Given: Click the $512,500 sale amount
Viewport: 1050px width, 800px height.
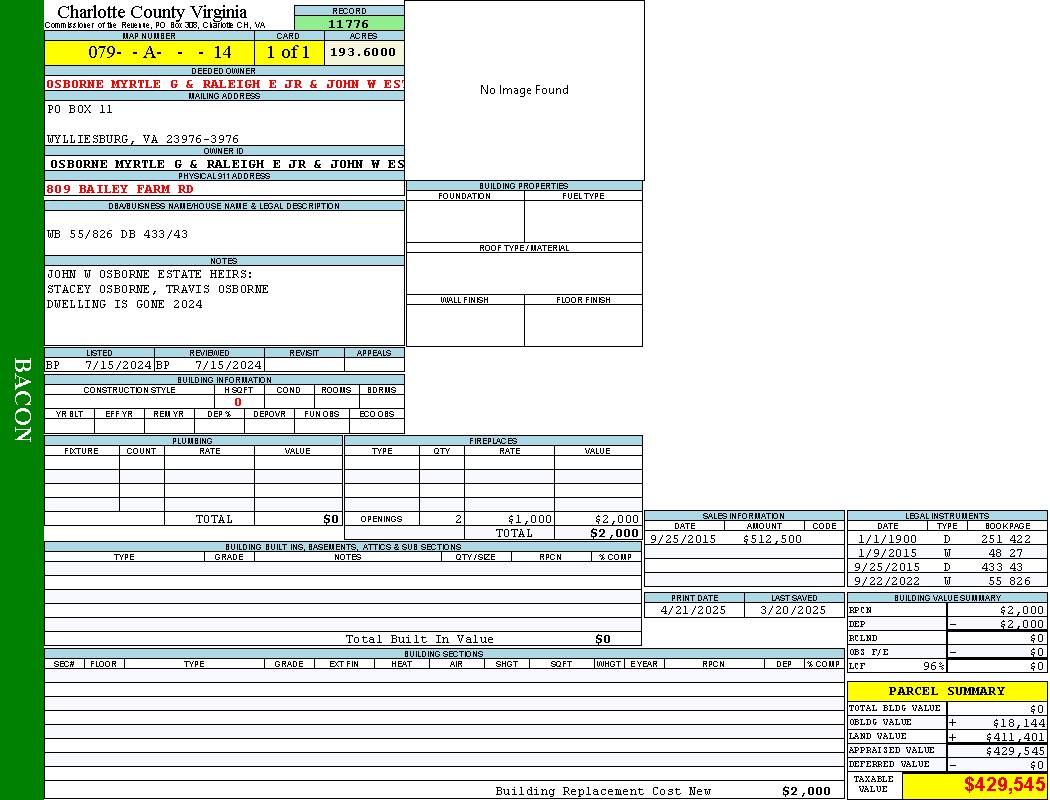Looking at the screenshot, I should tap(772, 539).
